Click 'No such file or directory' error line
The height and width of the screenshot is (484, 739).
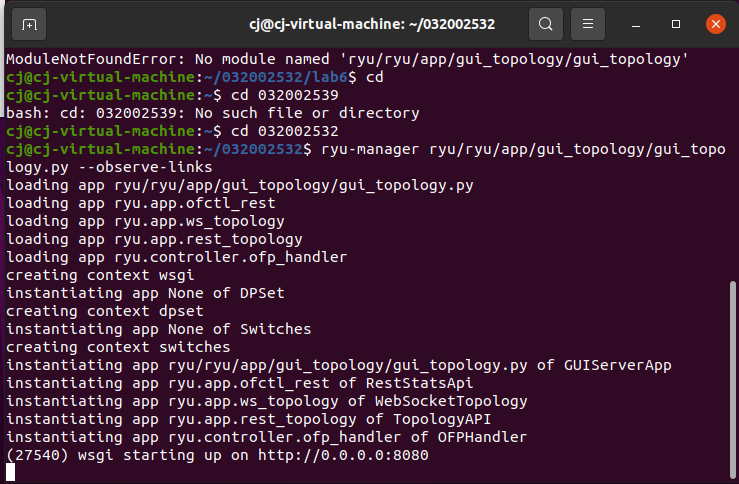pos(213,113)
